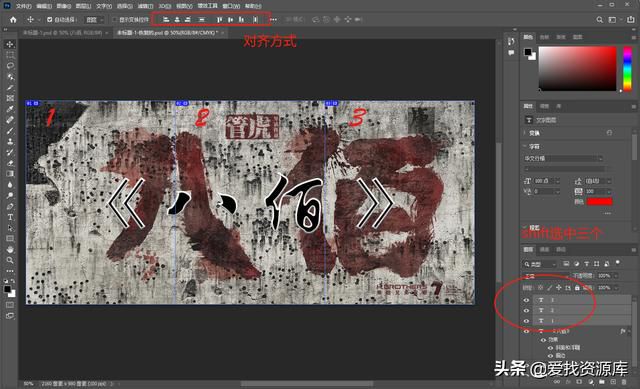Click the search icon at top right
The width and height of the screenshot is (640, 389).
pyautogui.click(x=599, y=20)
